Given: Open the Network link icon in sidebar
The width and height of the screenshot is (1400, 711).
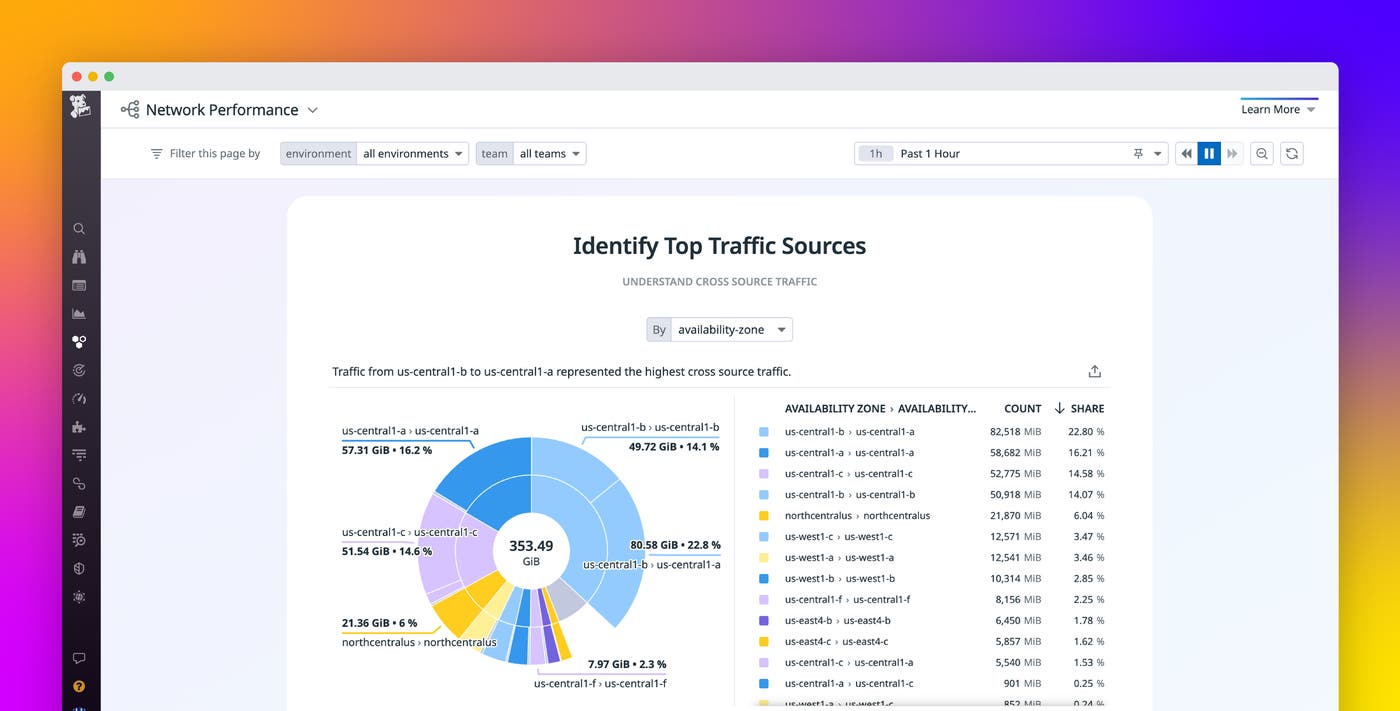Looking at the screenshot, I should pyautogui.click(x=79, y=483).
